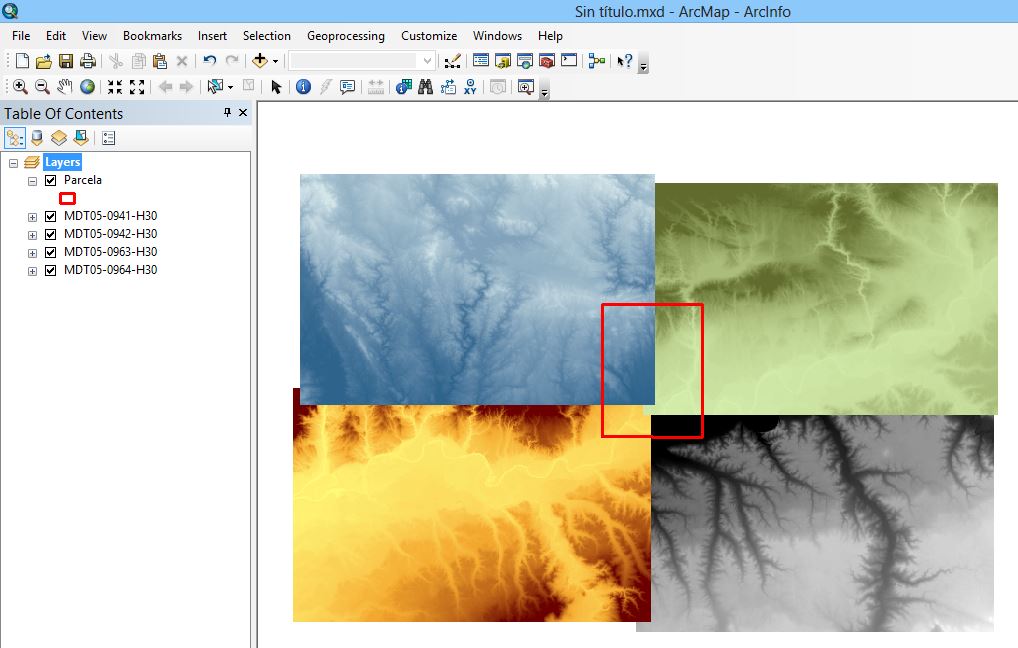Image resolution: width=1018 pixels, height=648 pixels.
Task: Click the Go To XY icon
Action: [470, 87]
